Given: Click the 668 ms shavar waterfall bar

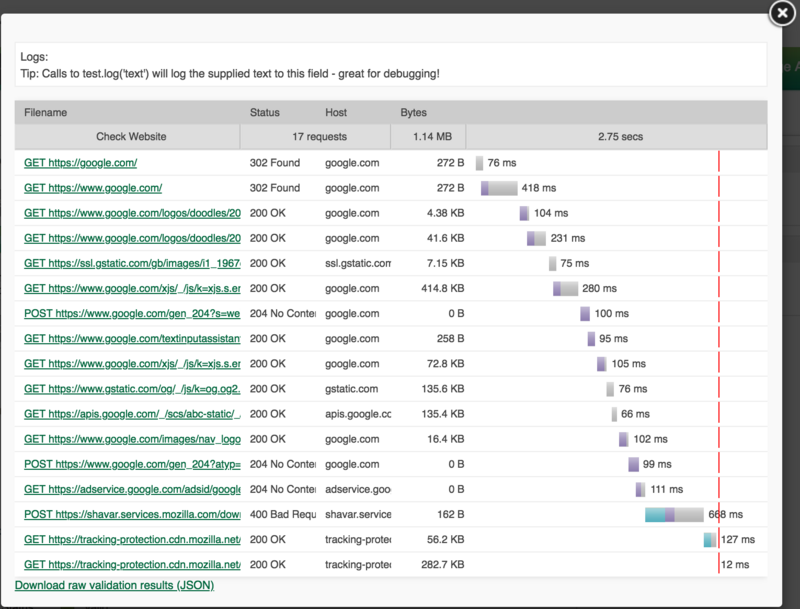Looking at the screenshot, I should [674, 514].
